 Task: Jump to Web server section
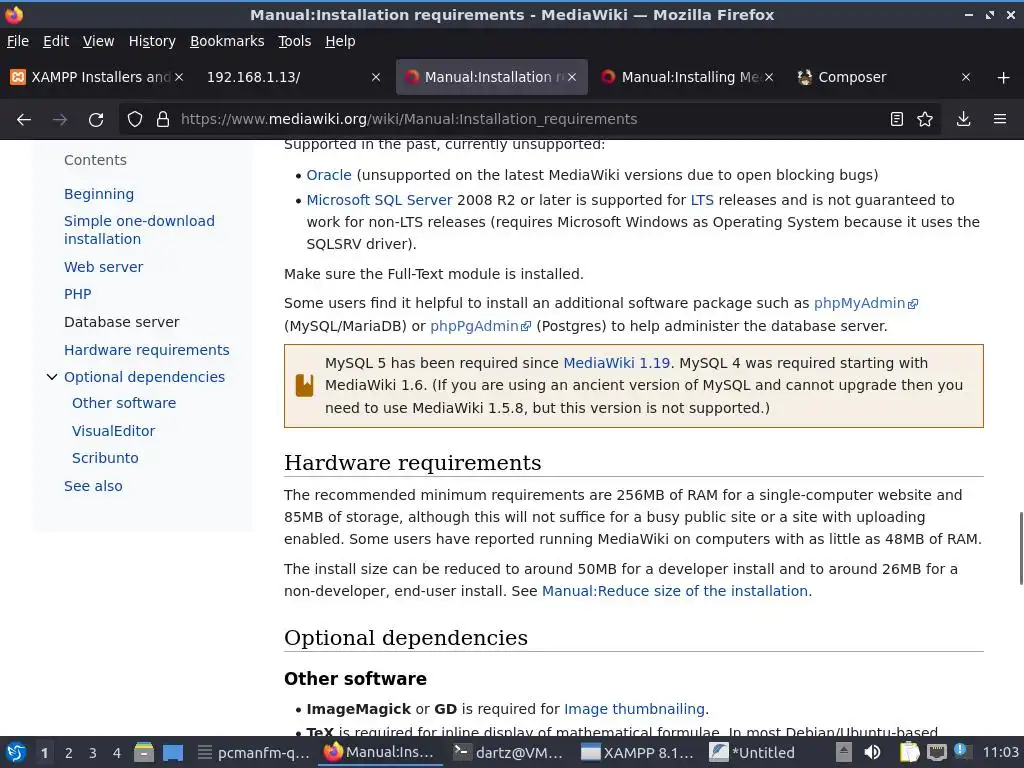[x=103, y=267]
